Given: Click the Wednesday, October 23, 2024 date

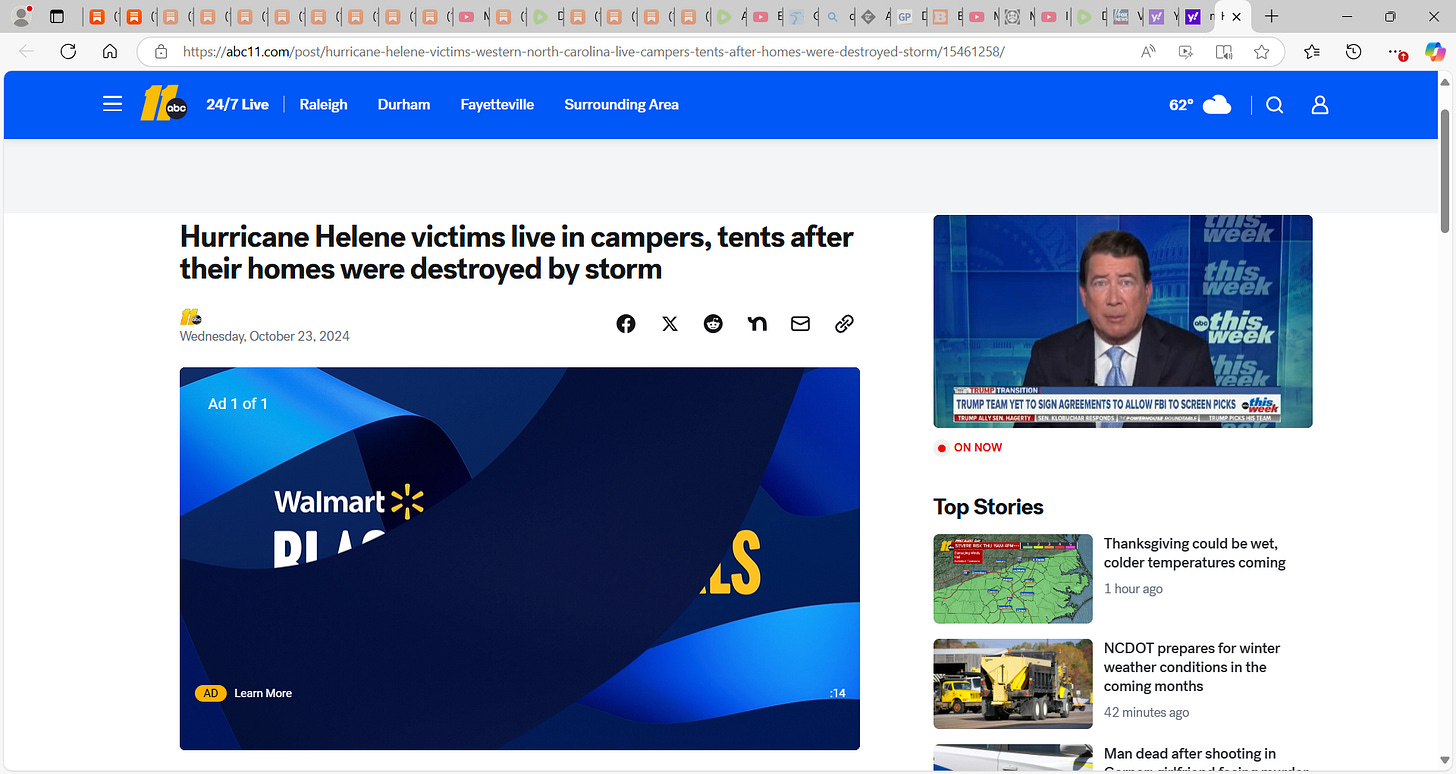Looking at the screenshot, I should click(x=265, y=336).
